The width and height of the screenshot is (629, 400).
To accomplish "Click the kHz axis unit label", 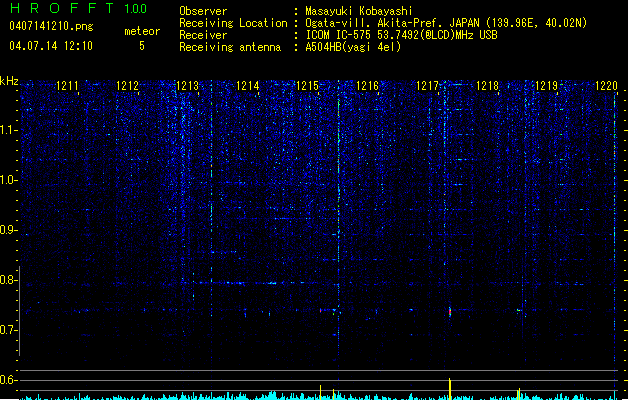I will pyautogui.click(x=9, y=81).
